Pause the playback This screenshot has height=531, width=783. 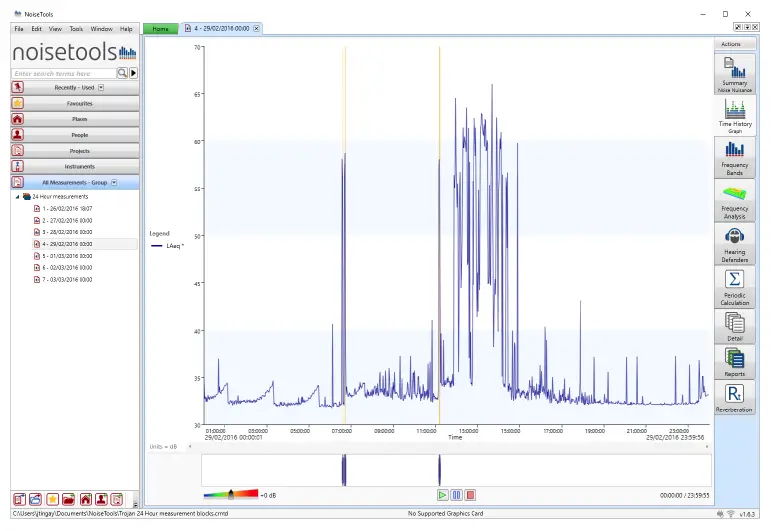pyautogui.click(x=456, y=494)
